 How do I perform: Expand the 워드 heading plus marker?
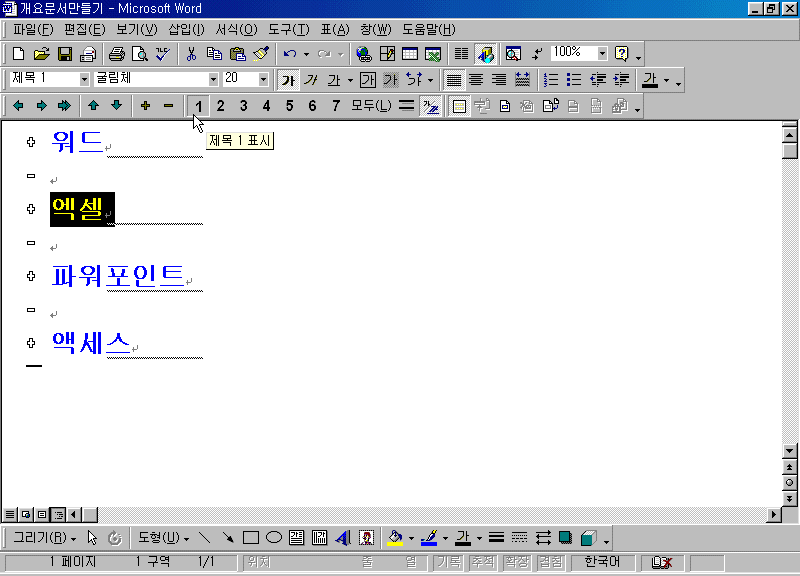pyautogui.click(x=31, y=142)
